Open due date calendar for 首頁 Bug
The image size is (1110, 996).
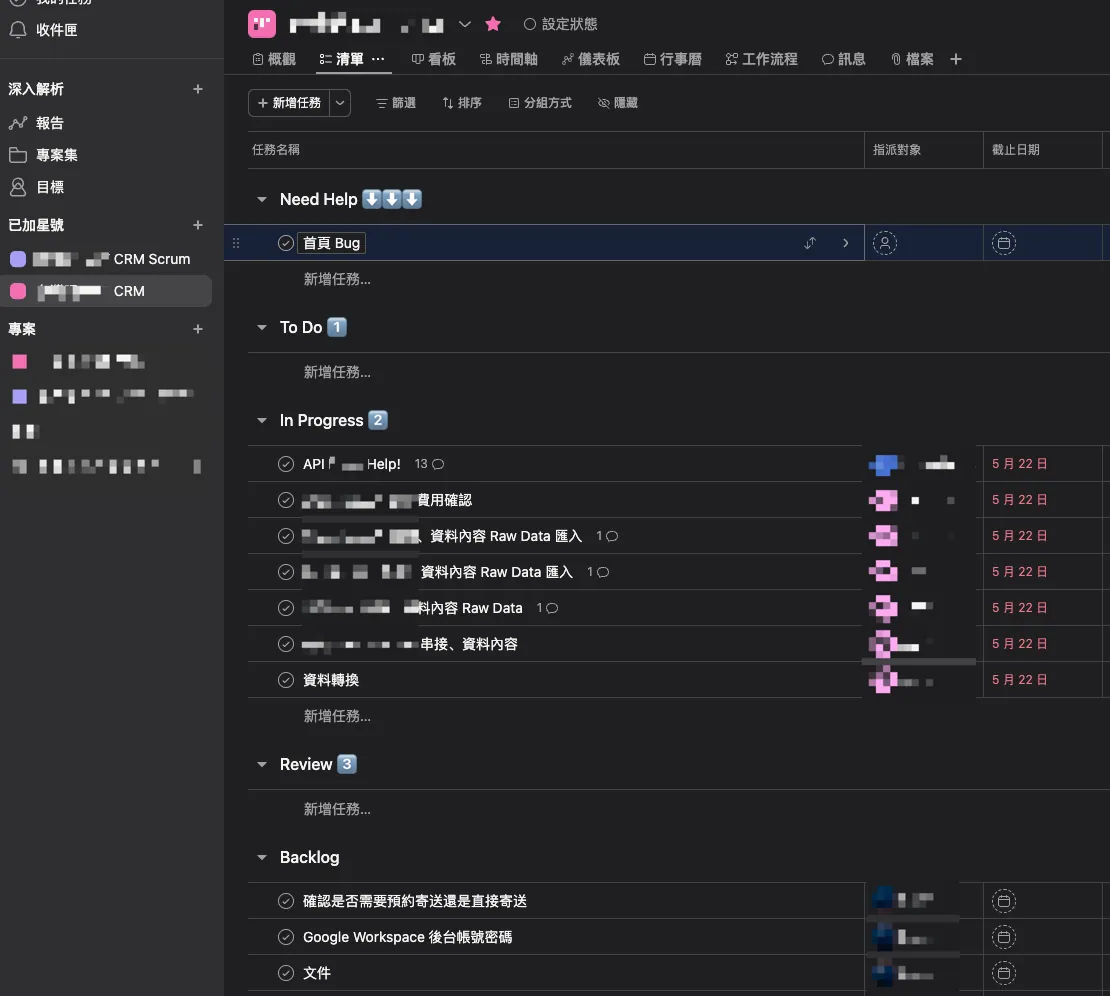click(x=1003, y=243)
